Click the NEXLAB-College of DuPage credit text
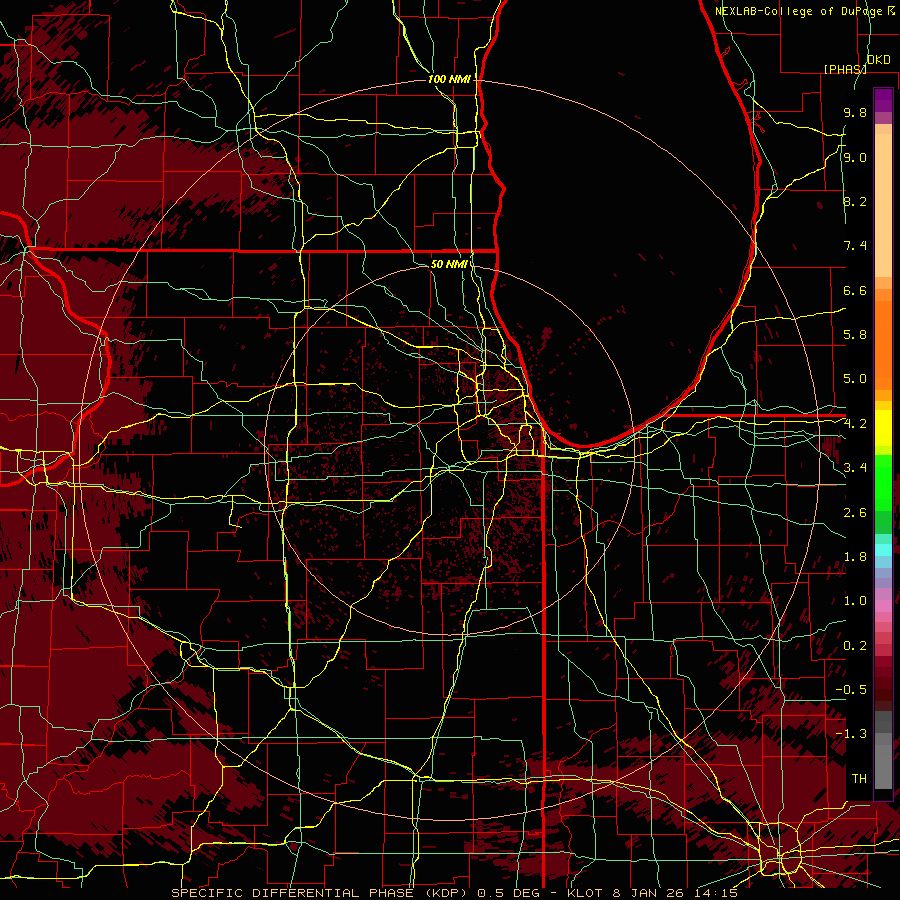 pos(800,11)
